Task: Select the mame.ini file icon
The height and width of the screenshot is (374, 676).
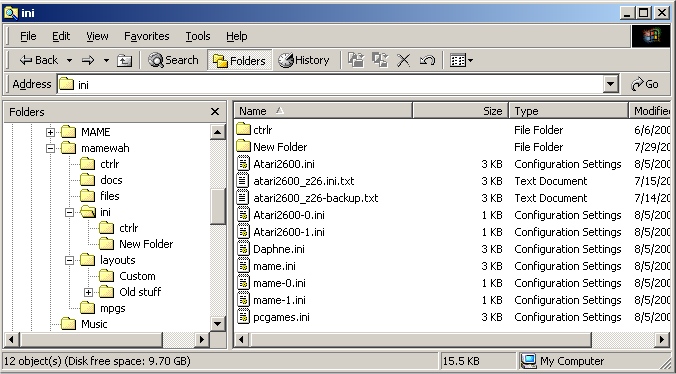Action: [x=244, y=266]
